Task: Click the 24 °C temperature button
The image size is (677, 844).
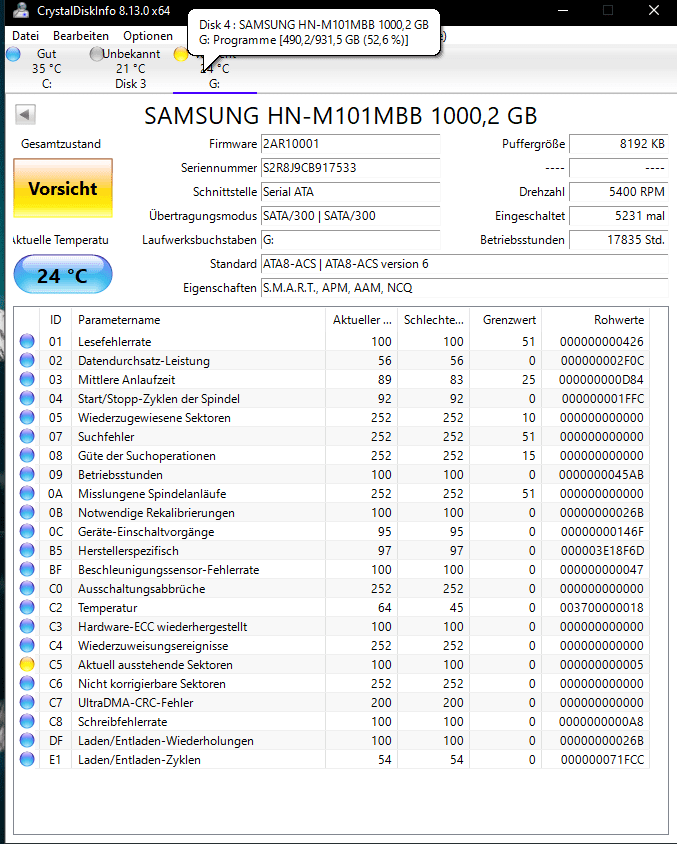Action: coord(63,275)
